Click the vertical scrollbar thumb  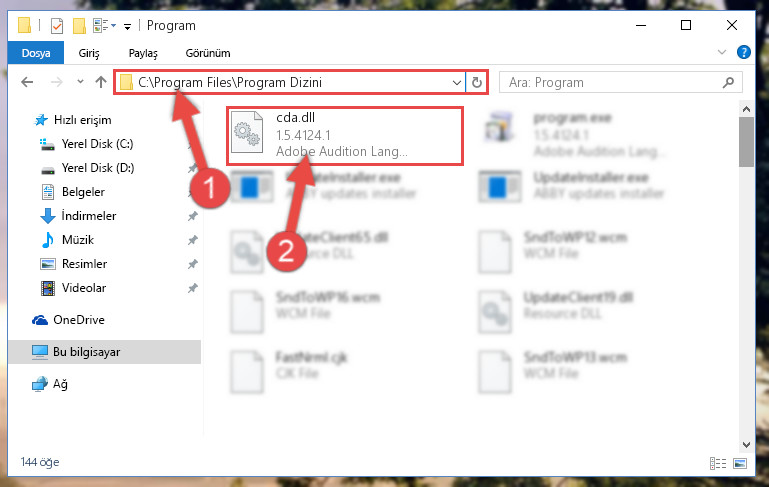[x=746, y=142]
